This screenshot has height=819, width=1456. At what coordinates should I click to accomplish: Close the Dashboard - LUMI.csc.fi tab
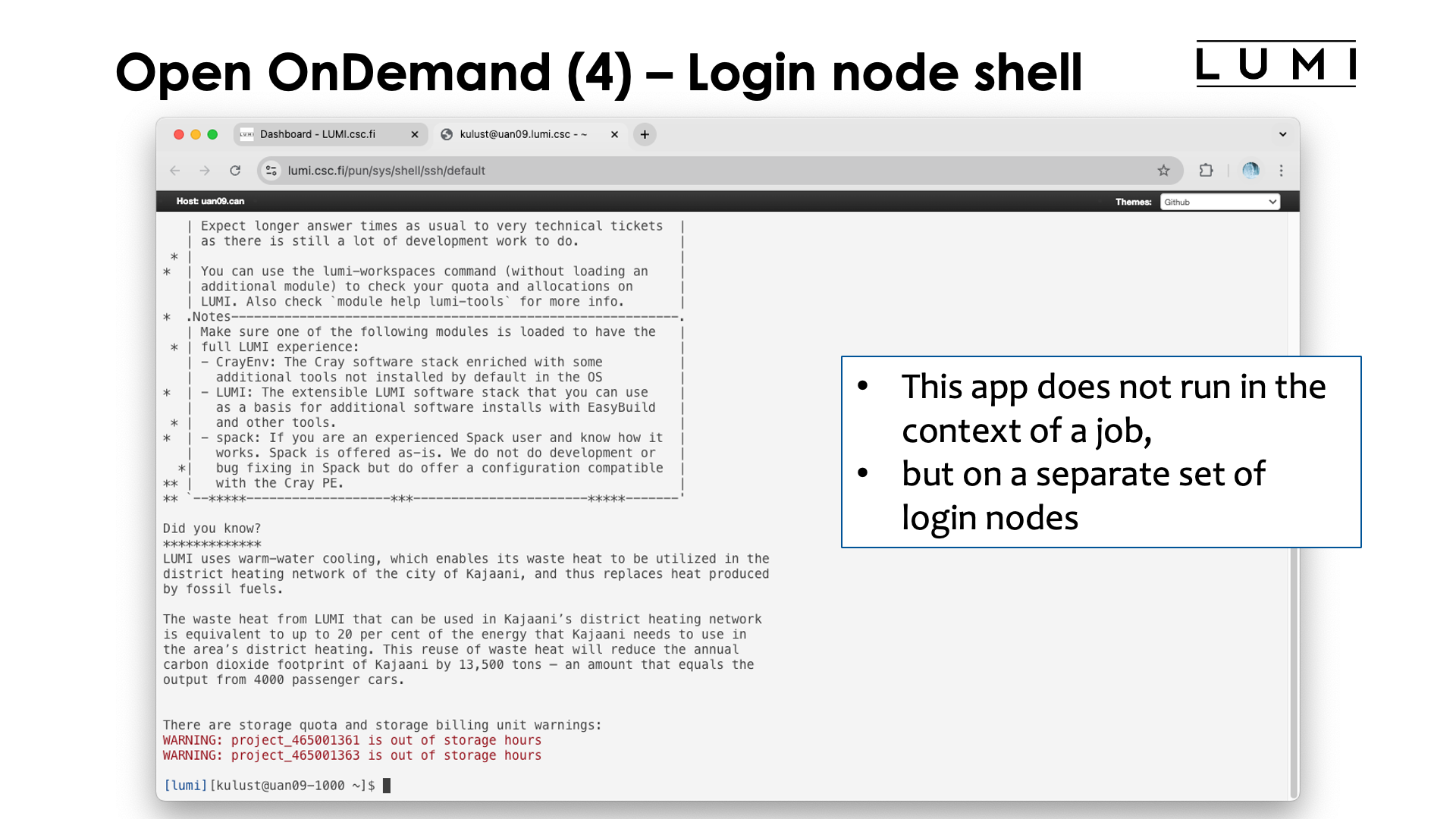click(x=415, y=134)
